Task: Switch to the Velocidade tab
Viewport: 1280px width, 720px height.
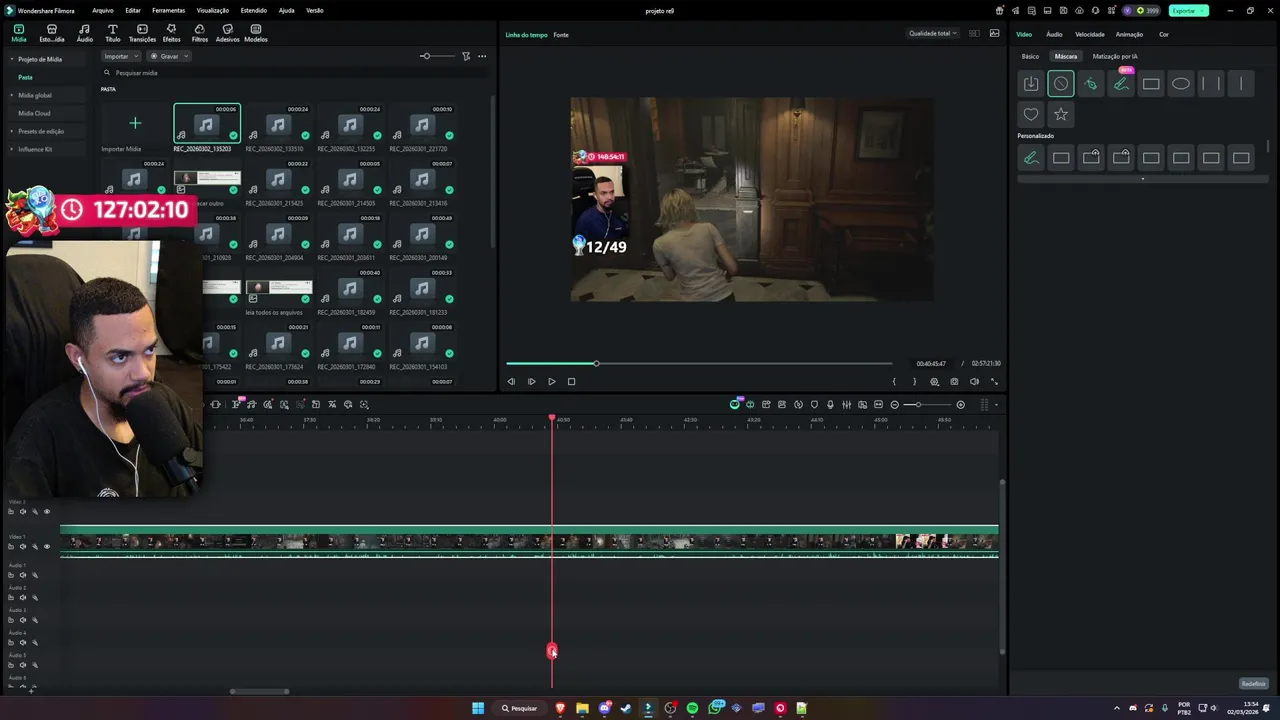Action: tap(1090, 34)
